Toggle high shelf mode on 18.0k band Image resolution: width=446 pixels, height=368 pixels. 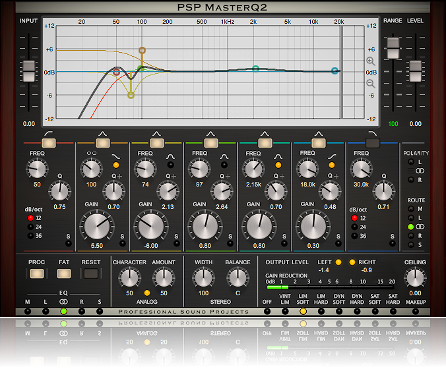[x=332, y=165]
